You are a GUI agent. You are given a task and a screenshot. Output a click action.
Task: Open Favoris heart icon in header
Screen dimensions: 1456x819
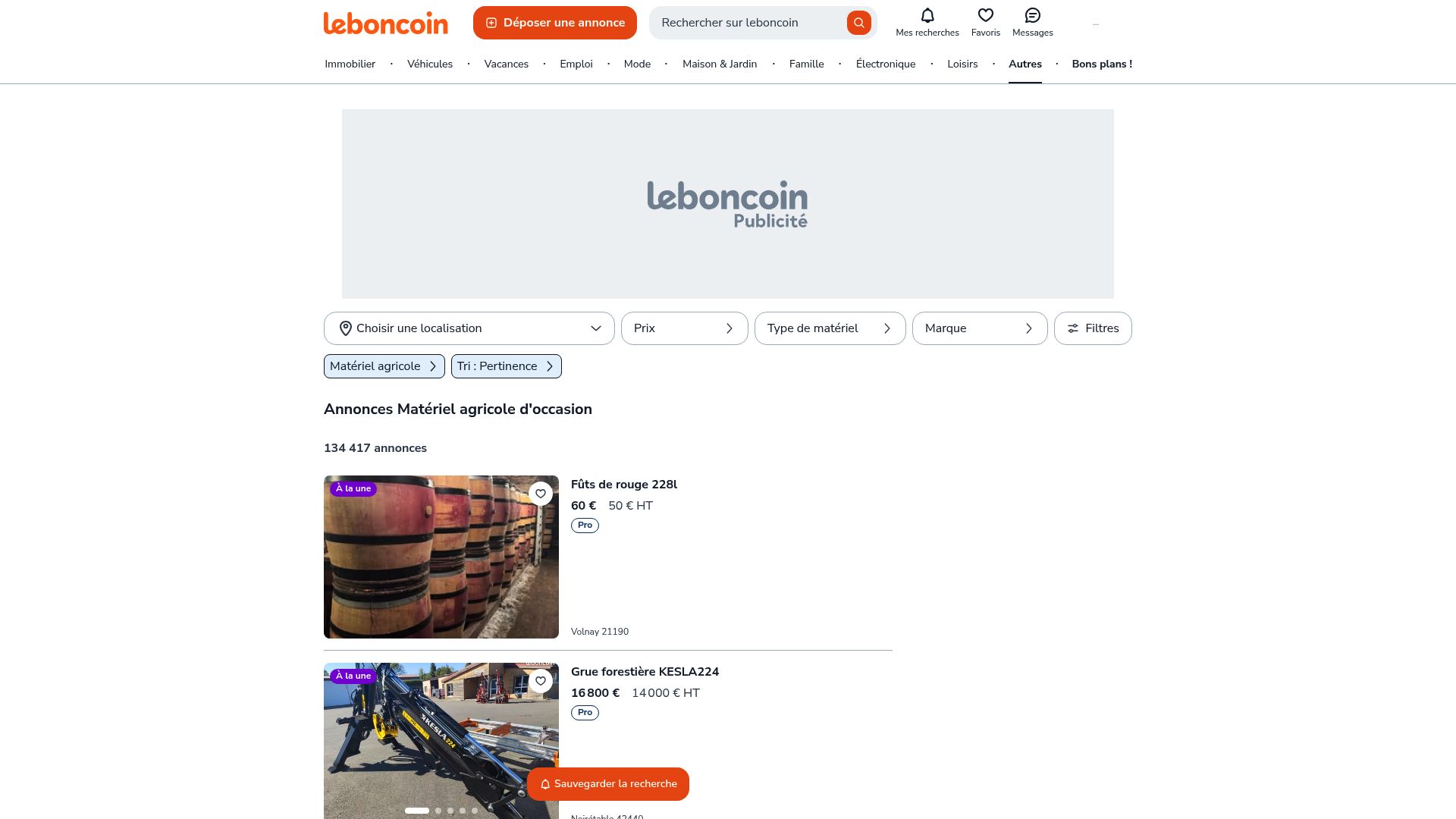click(985, 15)
